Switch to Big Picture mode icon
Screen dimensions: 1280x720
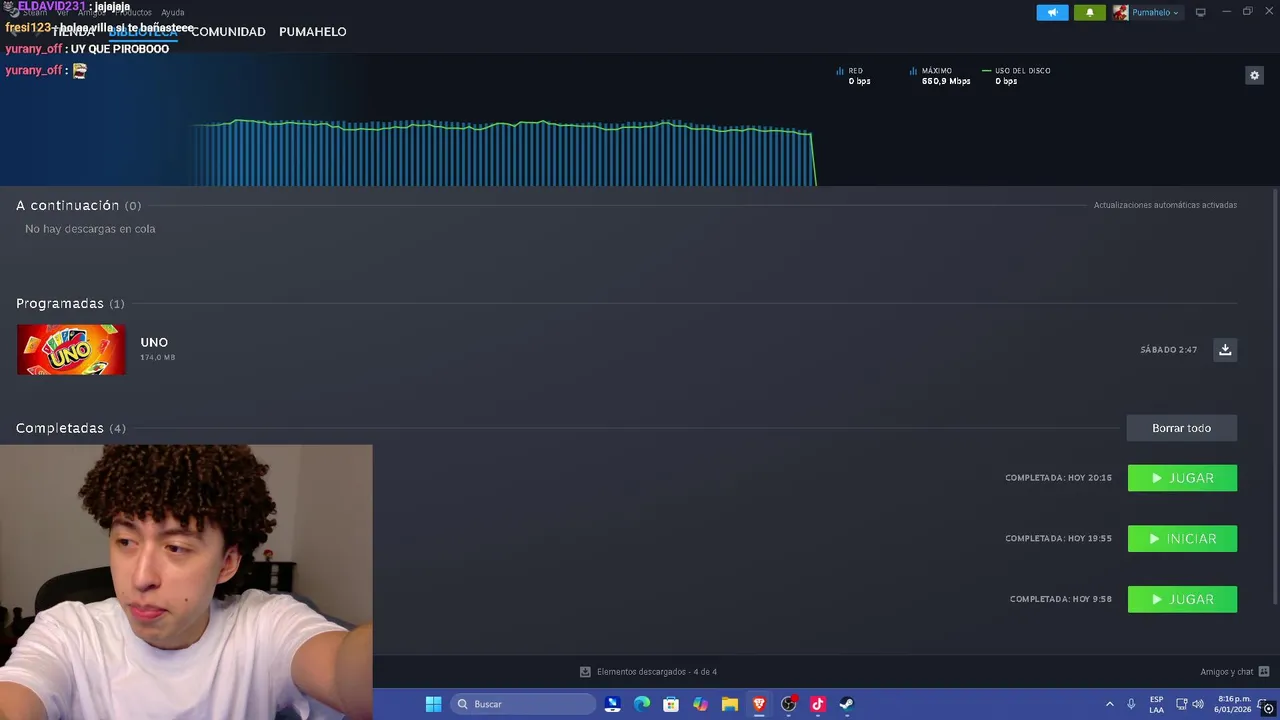(1200, 12)
